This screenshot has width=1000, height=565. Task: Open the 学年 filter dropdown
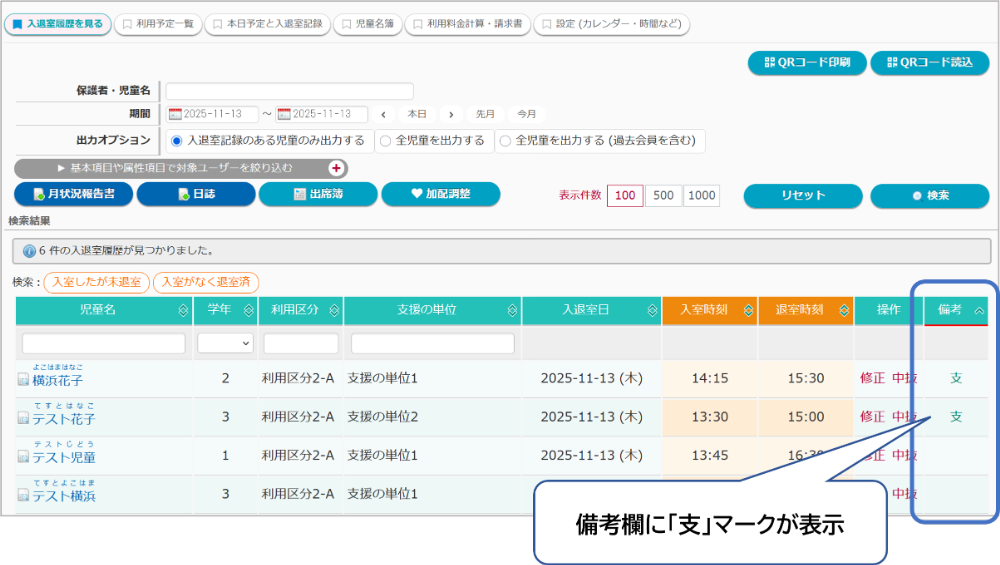[x=226, y=343]
